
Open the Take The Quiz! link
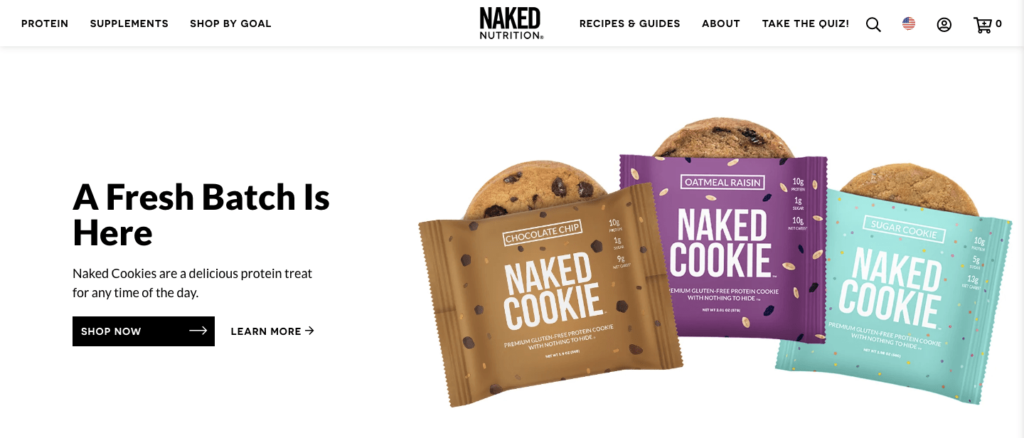(x=806, y=23)
